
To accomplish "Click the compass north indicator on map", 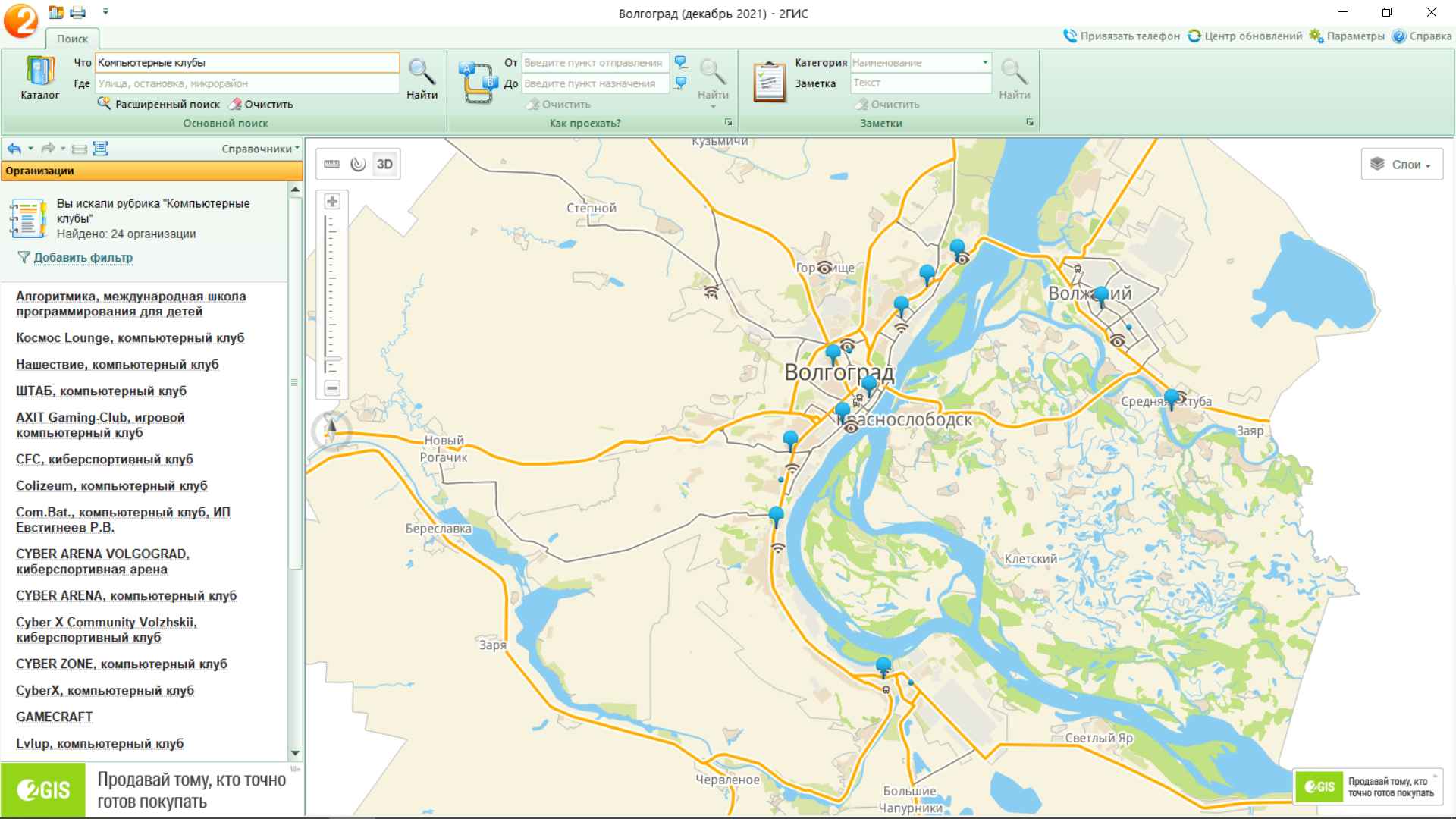I will [331, 431].
